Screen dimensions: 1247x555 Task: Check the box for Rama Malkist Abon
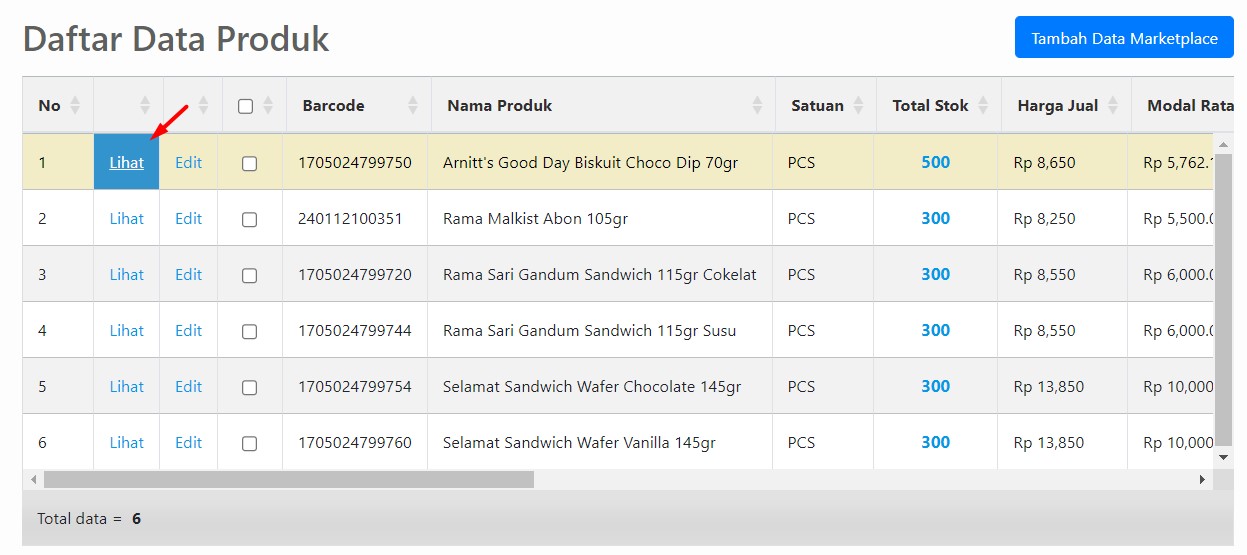coord(249,219)
